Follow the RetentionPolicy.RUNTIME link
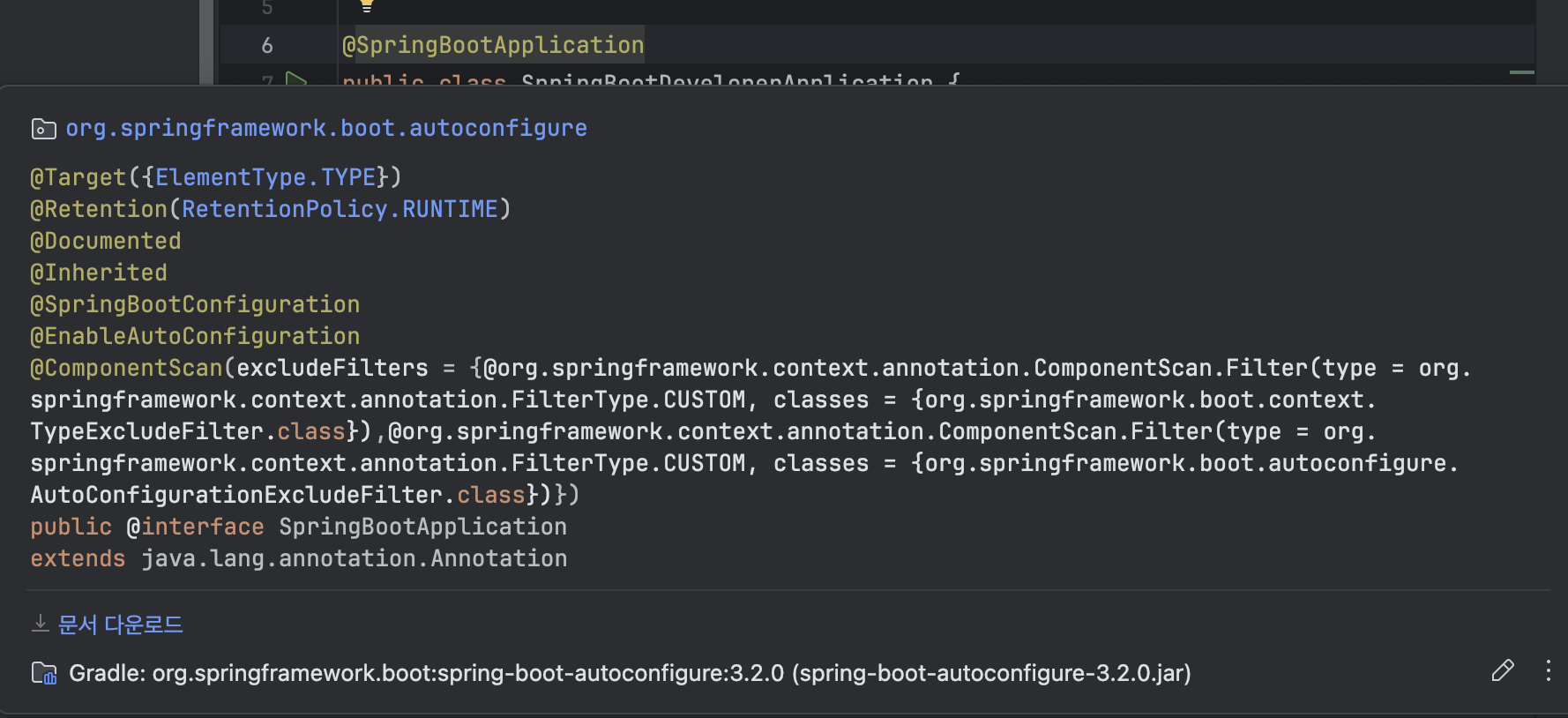The width and height of the screenshot is (1568, 718). [x=340, y=209]
